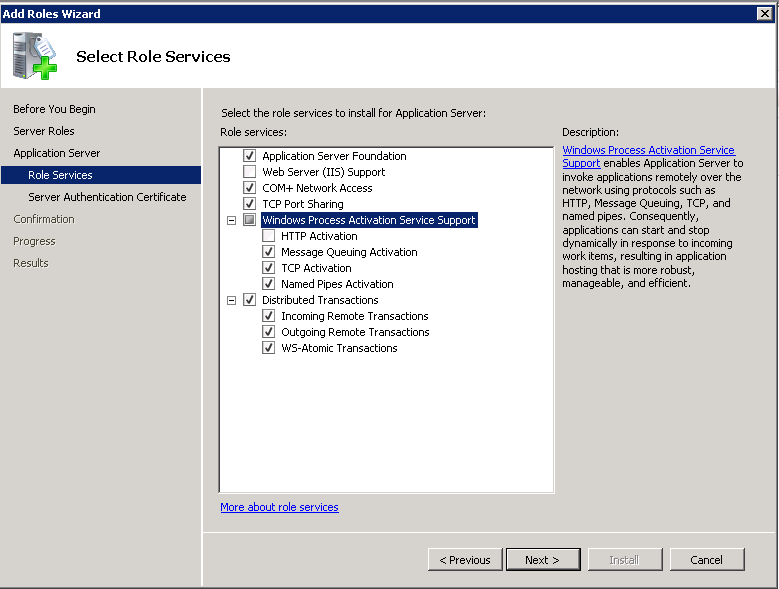The image size is (779, 589).
Task: Click the Next button
Action: (543, 560)
